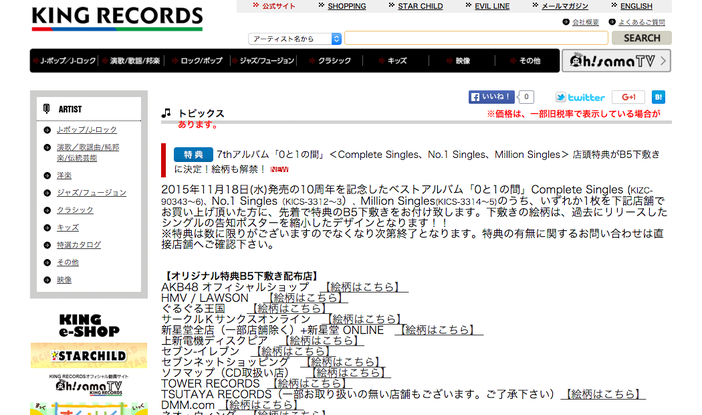Screen dimensions: 702x415
Task: Open the ah!sama TV sidebar banner
Action: click(x=89, y=385)
